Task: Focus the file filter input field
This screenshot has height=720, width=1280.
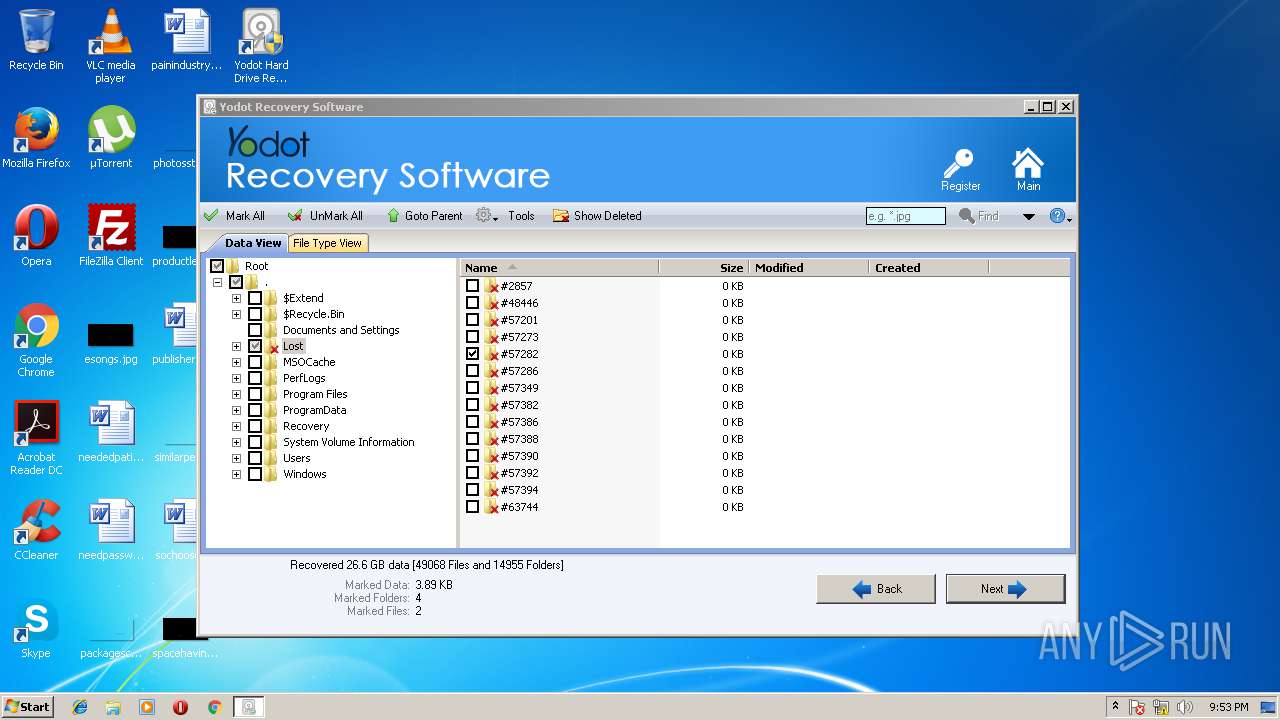Action: click(905, 216)
